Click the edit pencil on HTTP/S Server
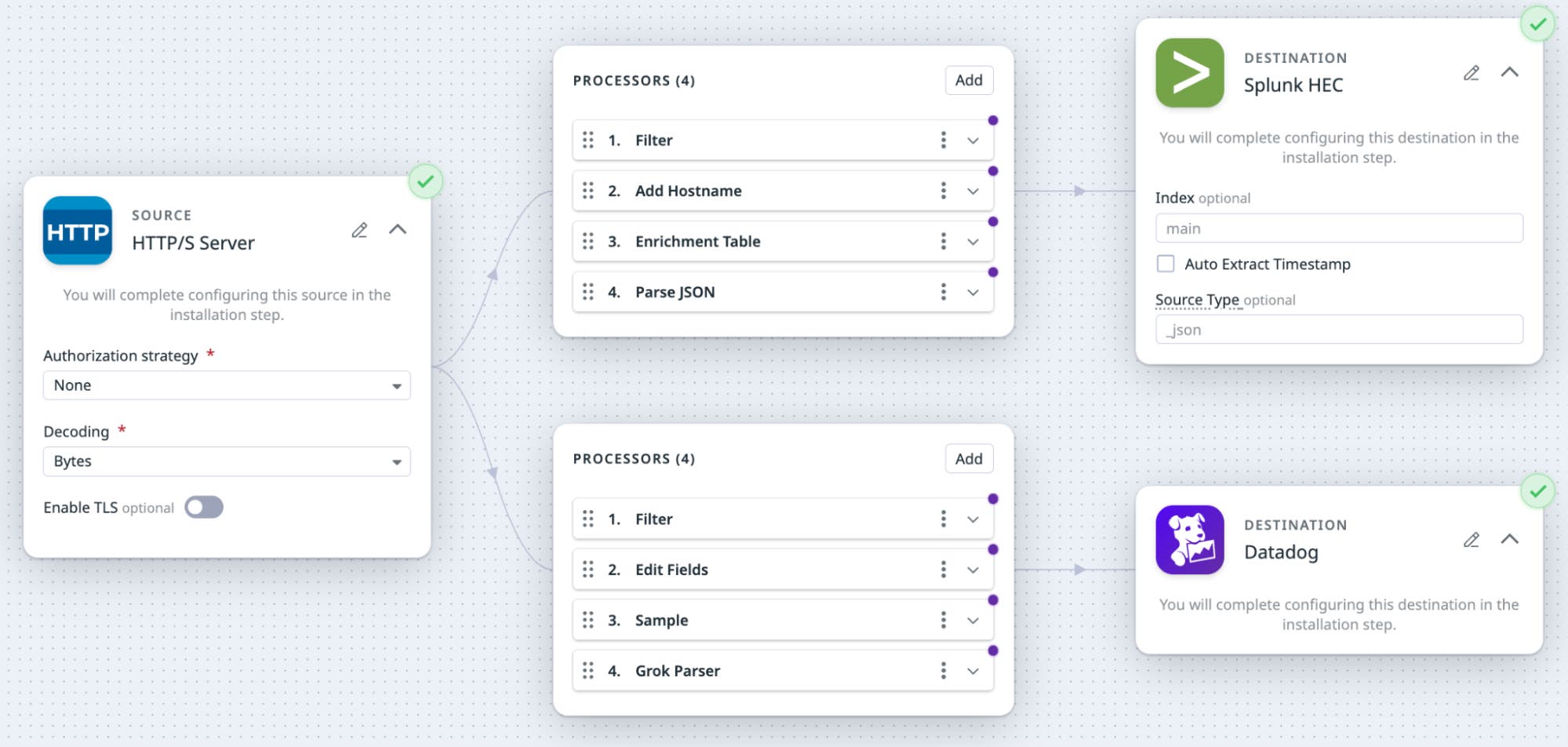This screenshot has width=1568, height=747. tap(360, 230)
